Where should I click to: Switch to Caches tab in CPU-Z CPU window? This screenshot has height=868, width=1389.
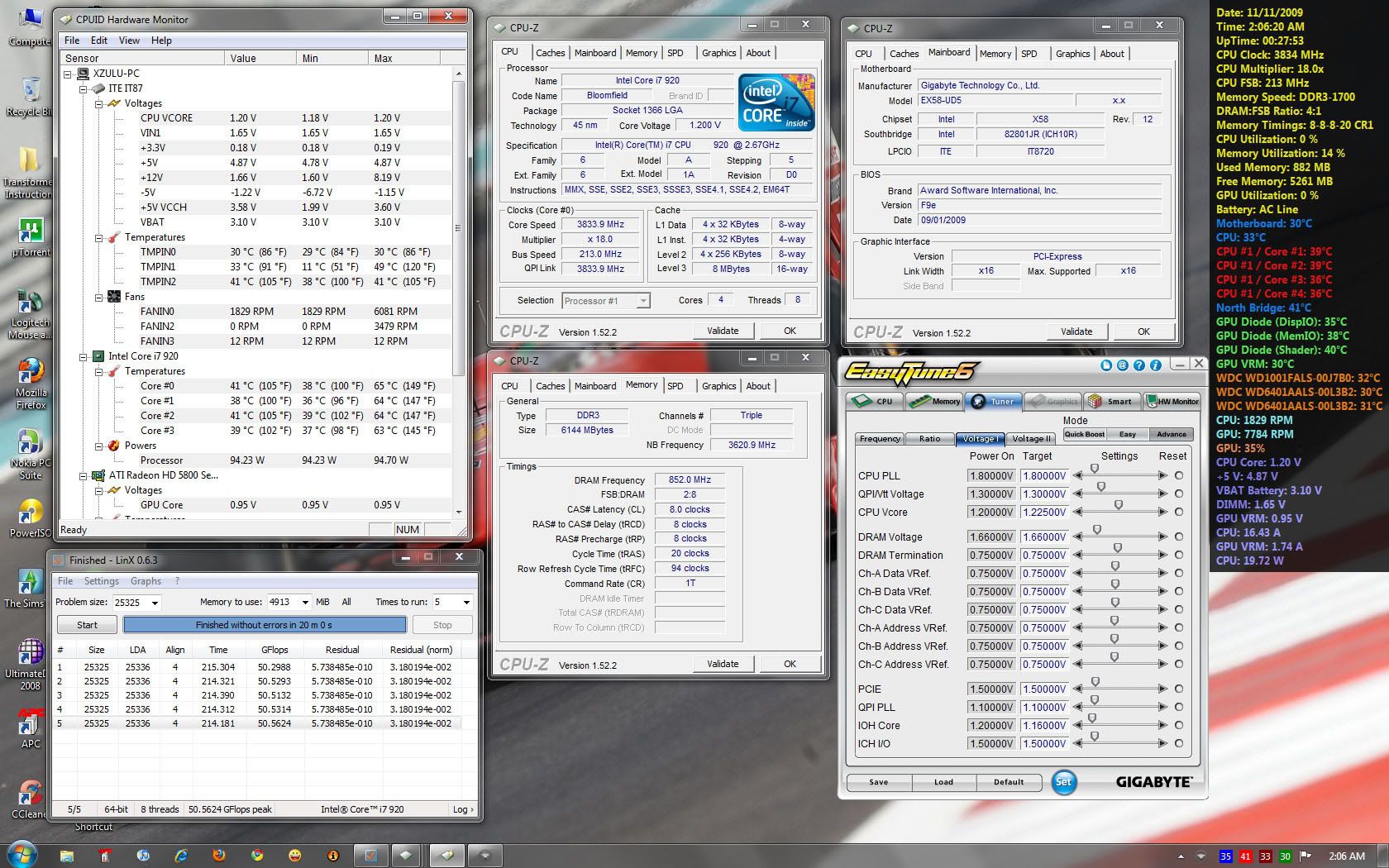click(550, 52)
